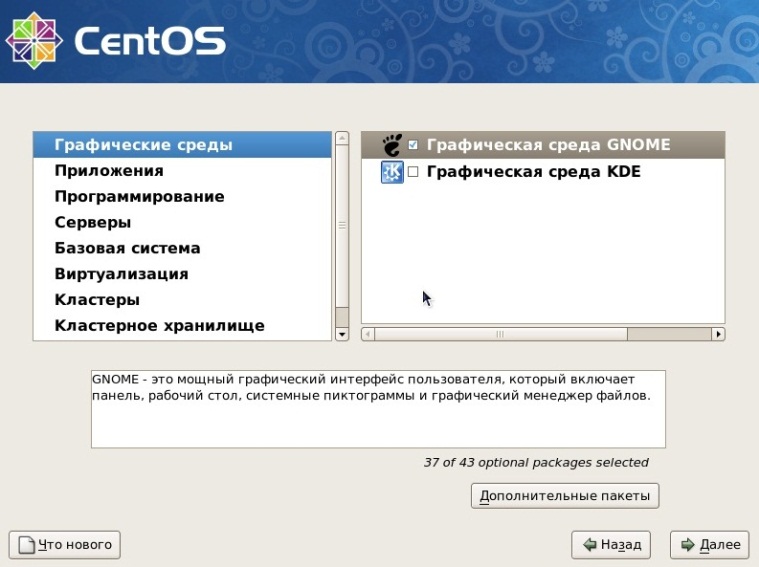Select the Кластеры category
This screenshot has width=759, height=567.
click(182, 300)
